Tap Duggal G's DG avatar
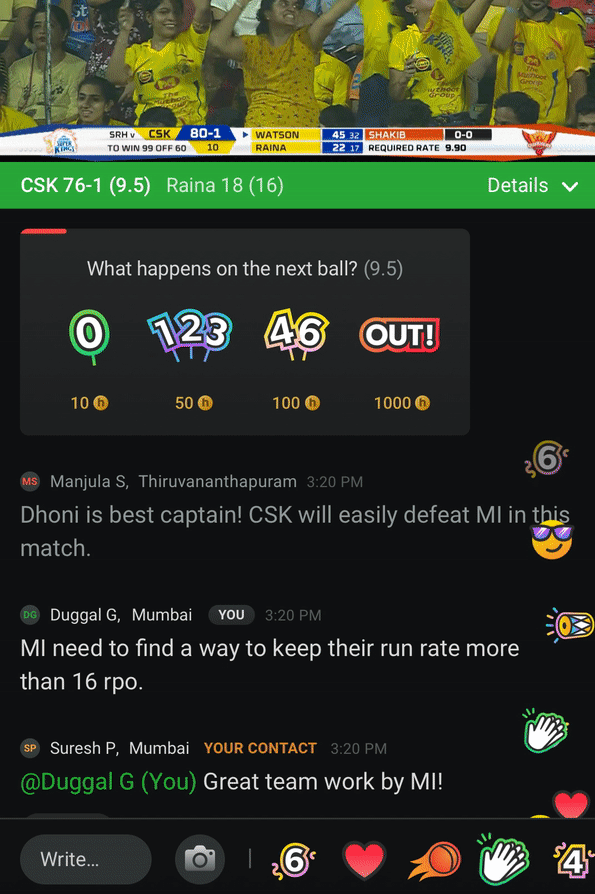 click(30, 615)
